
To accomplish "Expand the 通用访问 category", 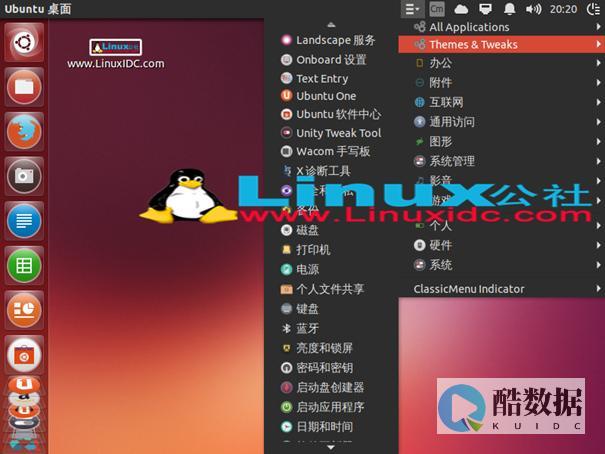I will coord(502,122).
